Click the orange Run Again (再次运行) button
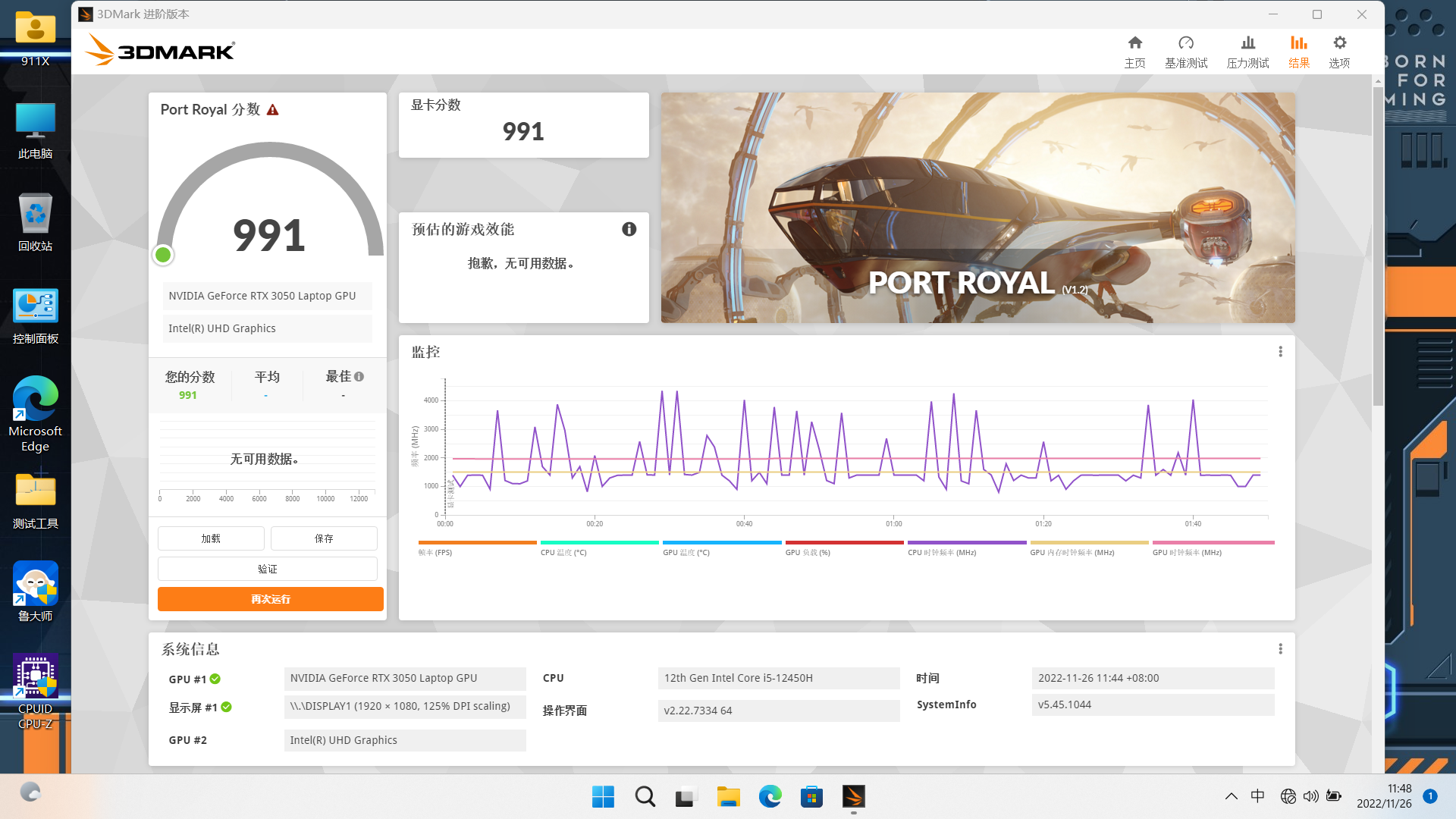Viewport: 1456px width, 819px height. tap(270, 599)
